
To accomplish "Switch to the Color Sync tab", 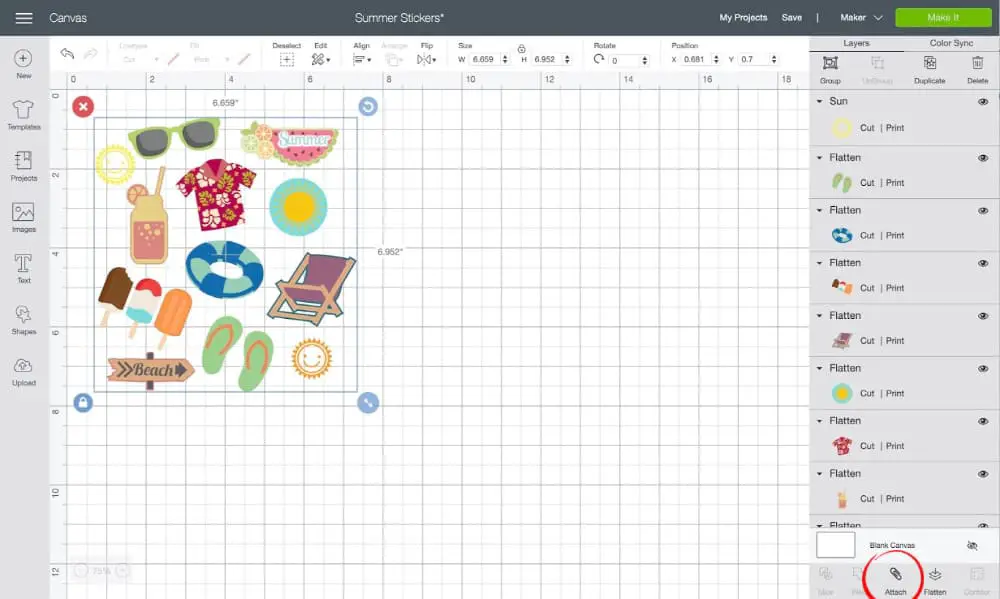I will (951, 43).
